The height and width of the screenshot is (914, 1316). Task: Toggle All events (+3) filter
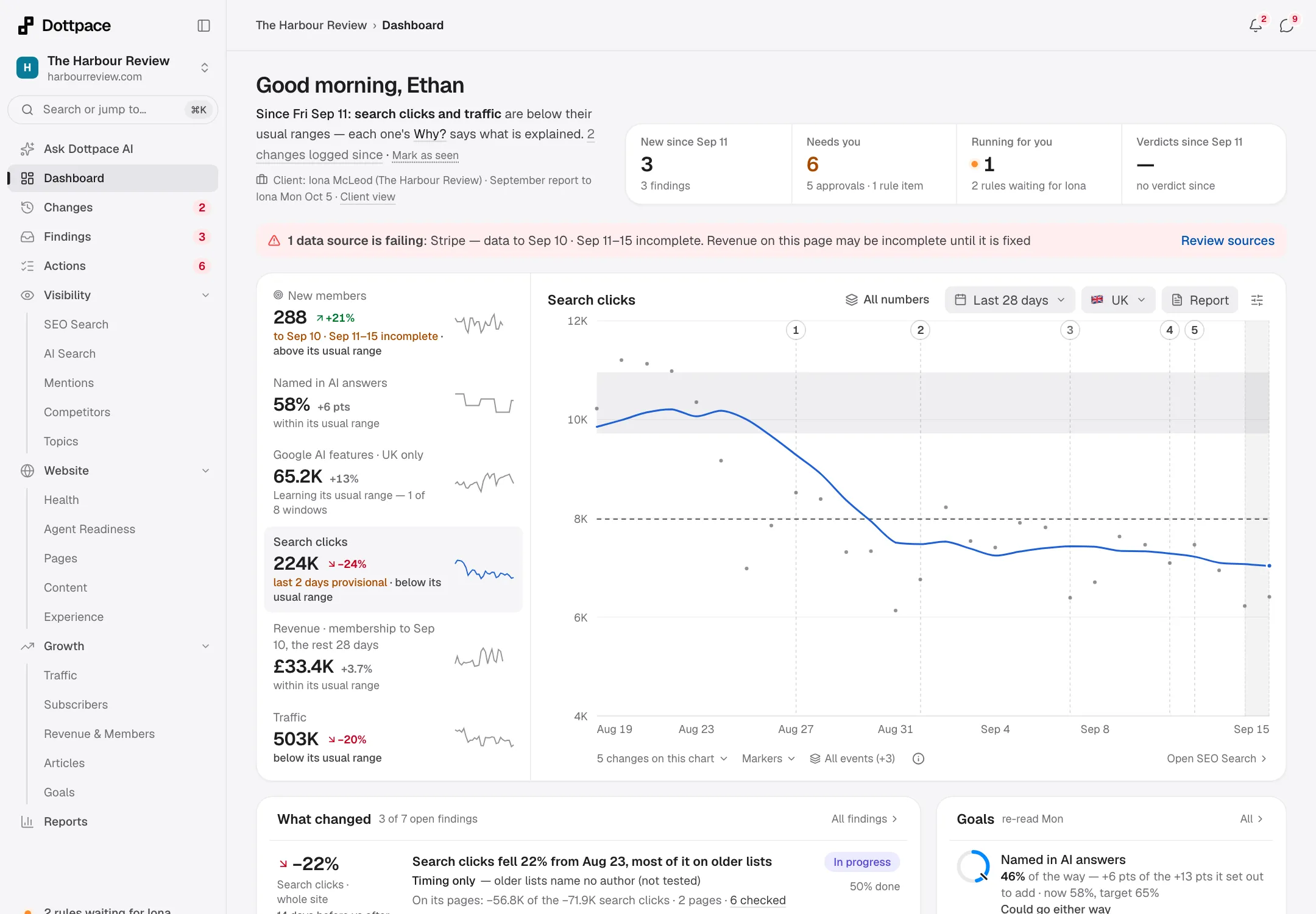click(852, 759)
